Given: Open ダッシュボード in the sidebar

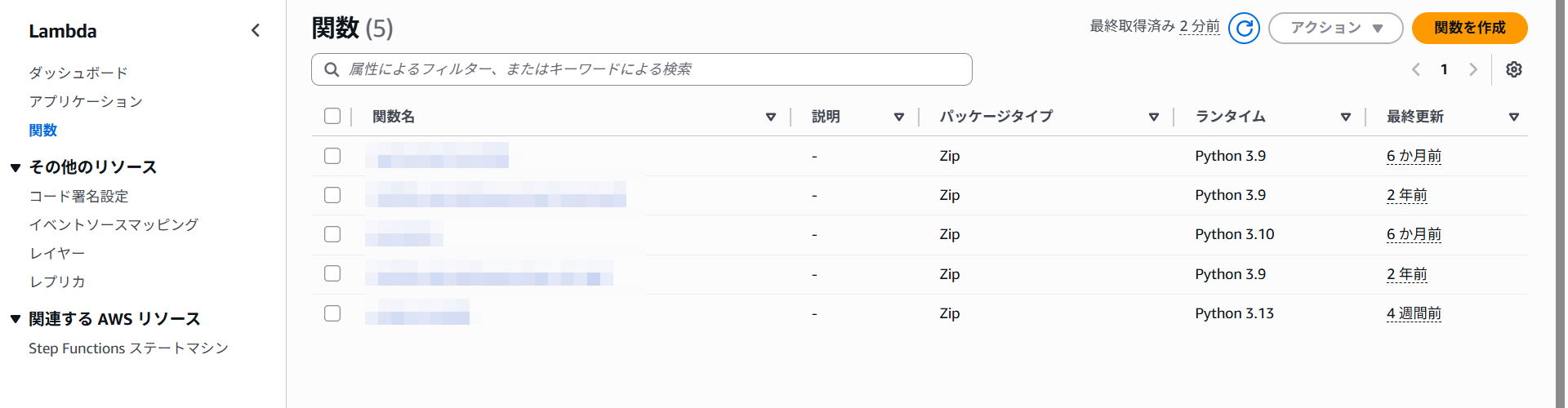Looking at the screenshot, I should click(x=78, y=73).
